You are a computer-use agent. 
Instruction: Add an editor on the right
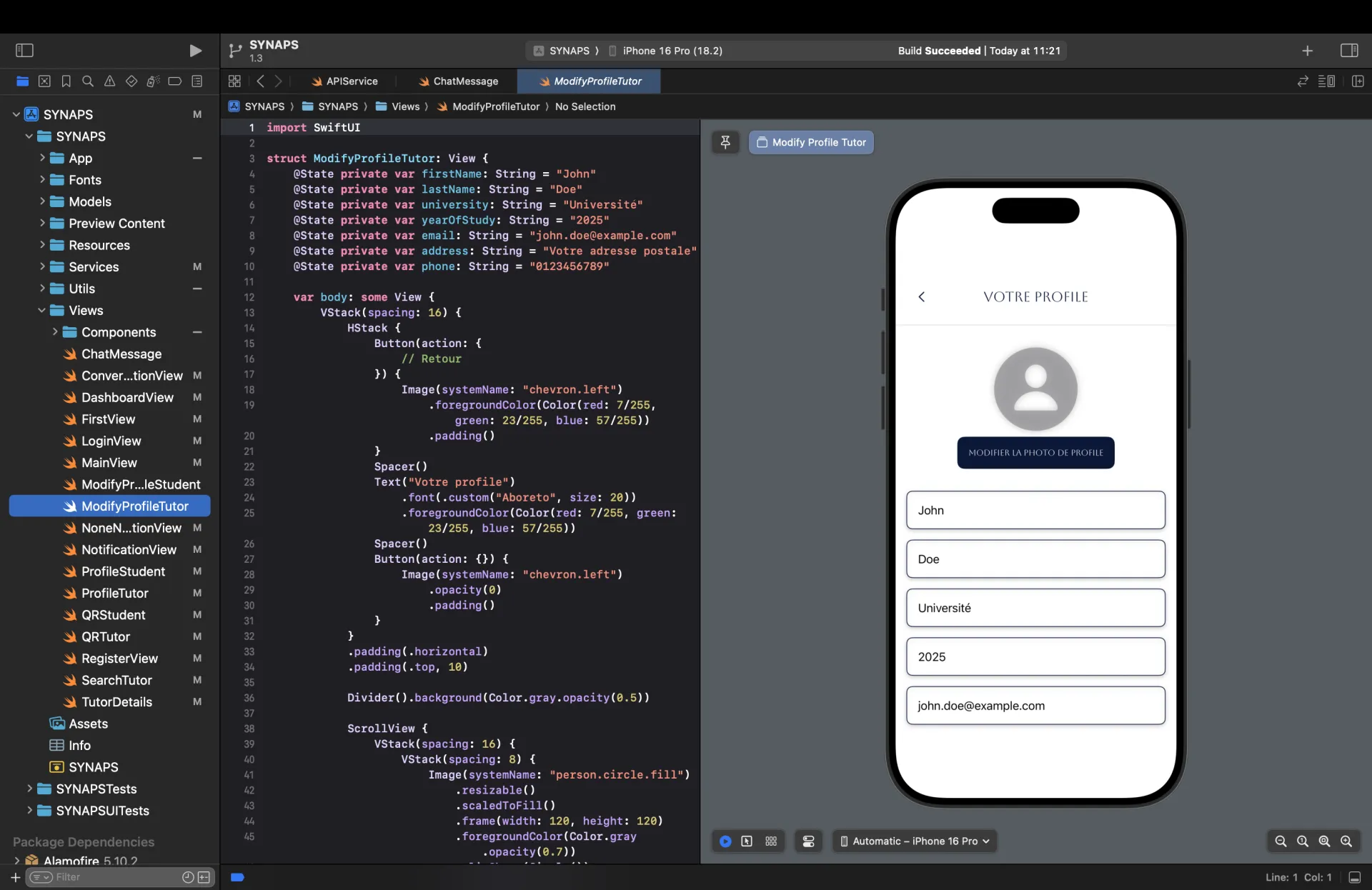[x=1358, y=81]
